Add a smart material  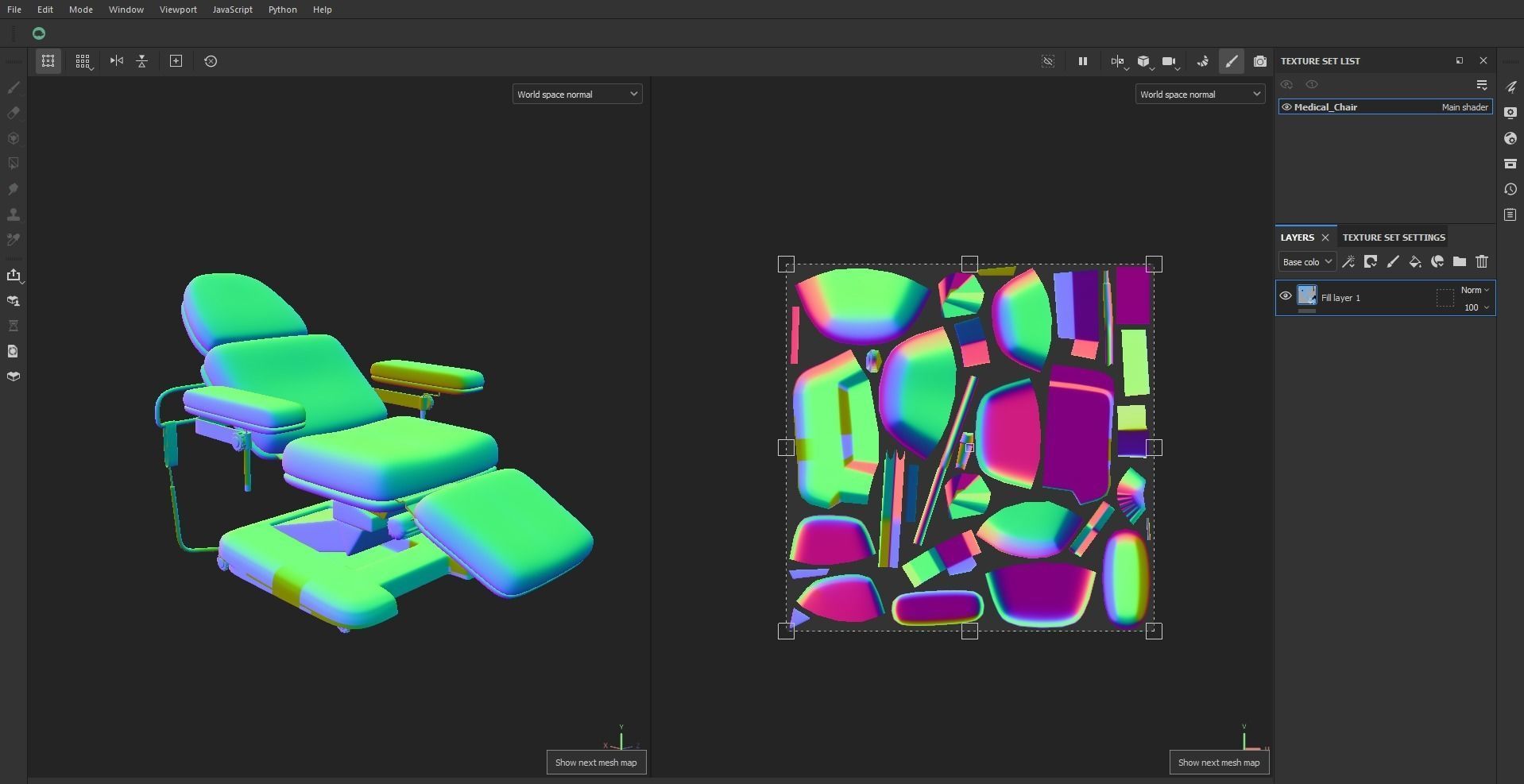tap(1437, 261)
